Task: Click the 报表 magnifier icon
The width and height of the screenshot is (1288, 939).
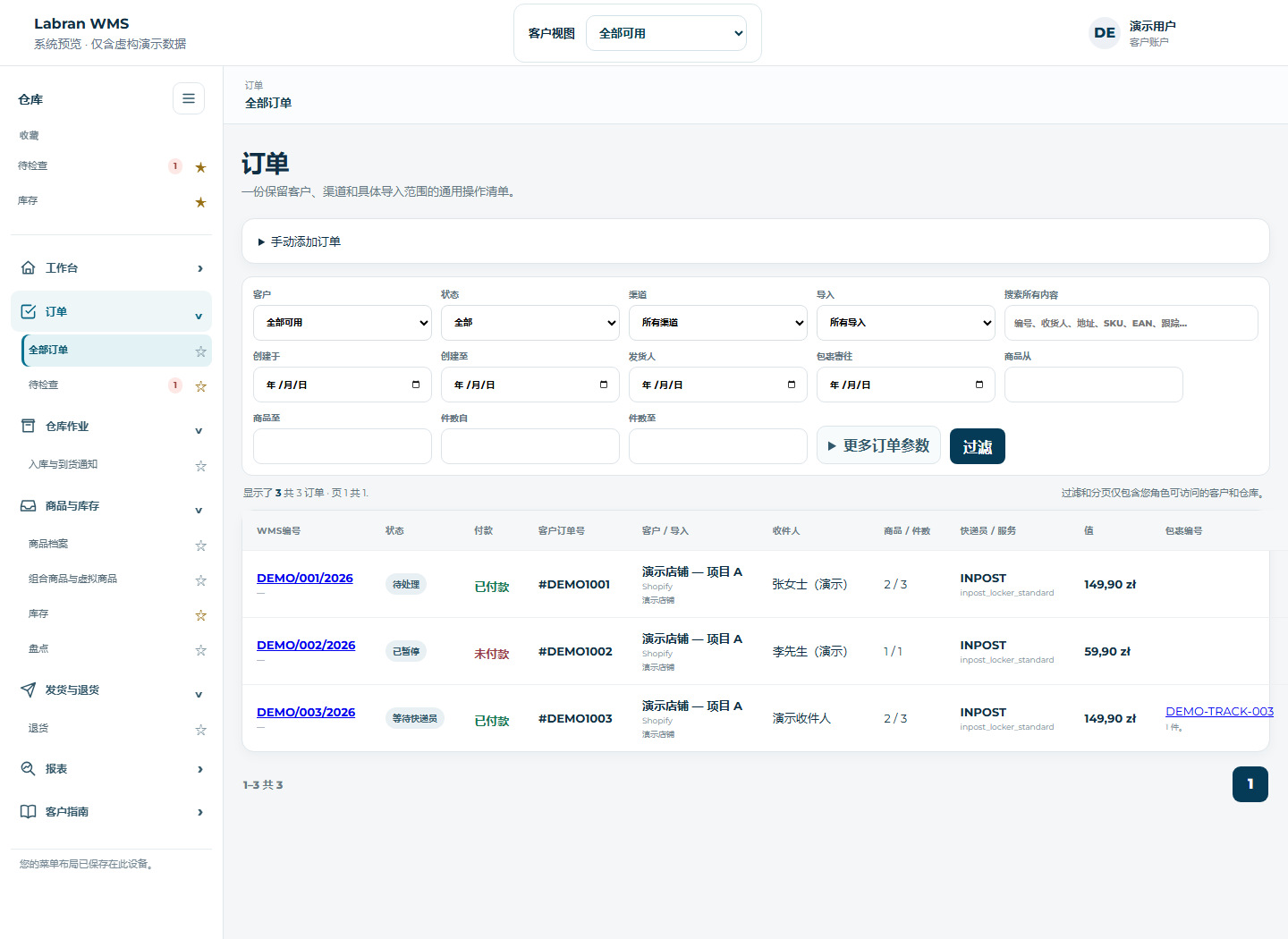Action: 29,768
